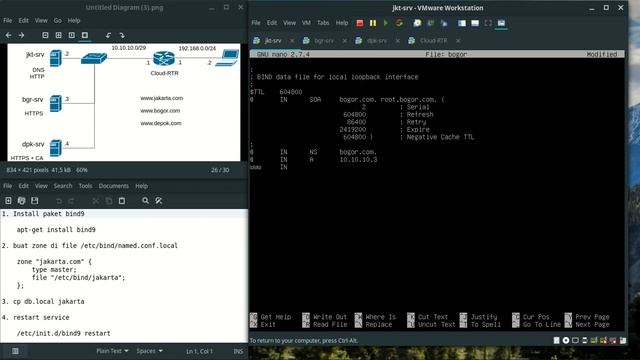
Task: Open Tools menu in text editor
Action: tap(85, 186)
